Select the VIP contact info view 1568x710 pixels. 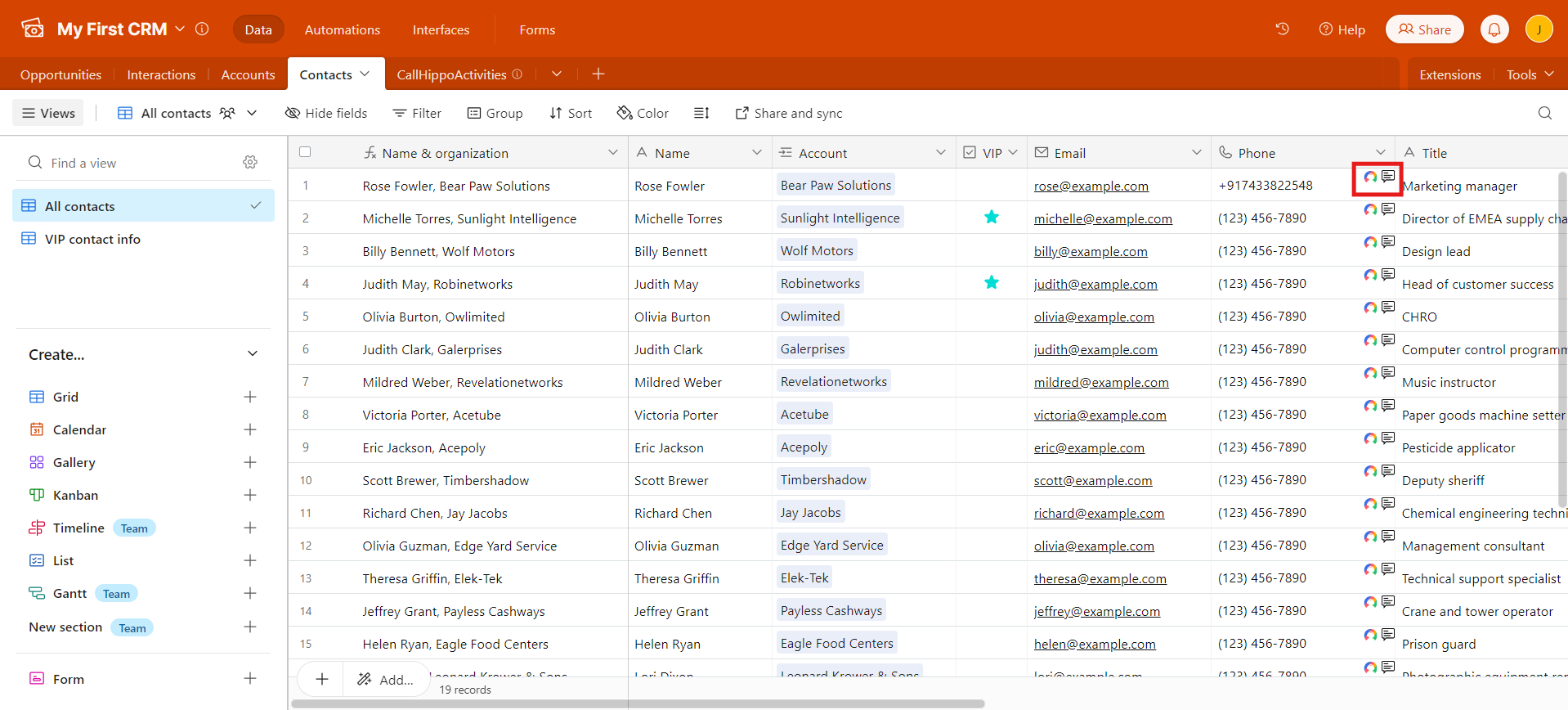tap(143, 239)
